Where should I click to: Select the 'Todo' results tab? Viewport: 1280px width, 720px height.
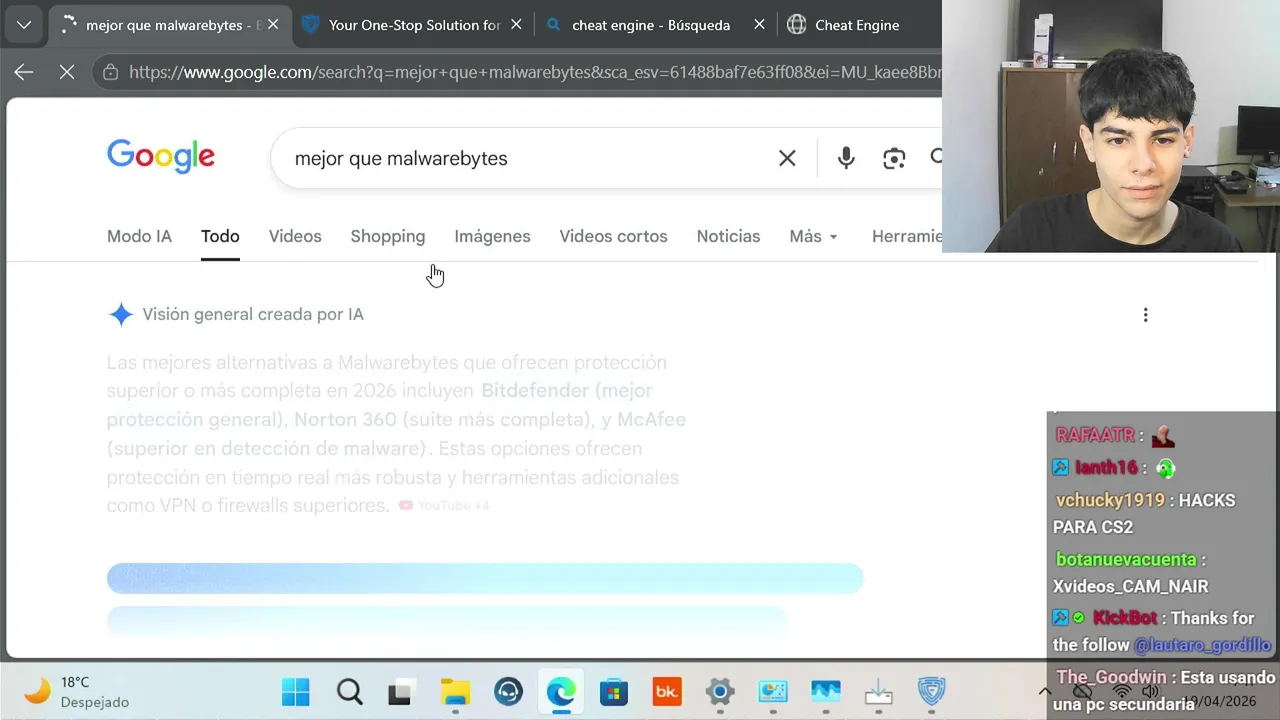tap(220, 236)
